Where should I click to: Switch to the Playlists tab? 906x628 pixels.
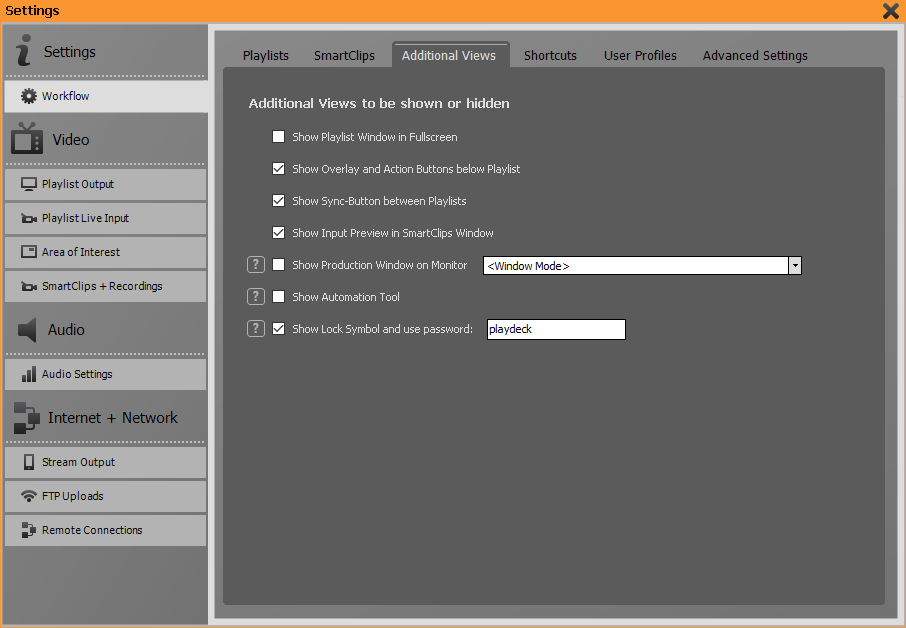pyautogui.click(x=266, y=55)
